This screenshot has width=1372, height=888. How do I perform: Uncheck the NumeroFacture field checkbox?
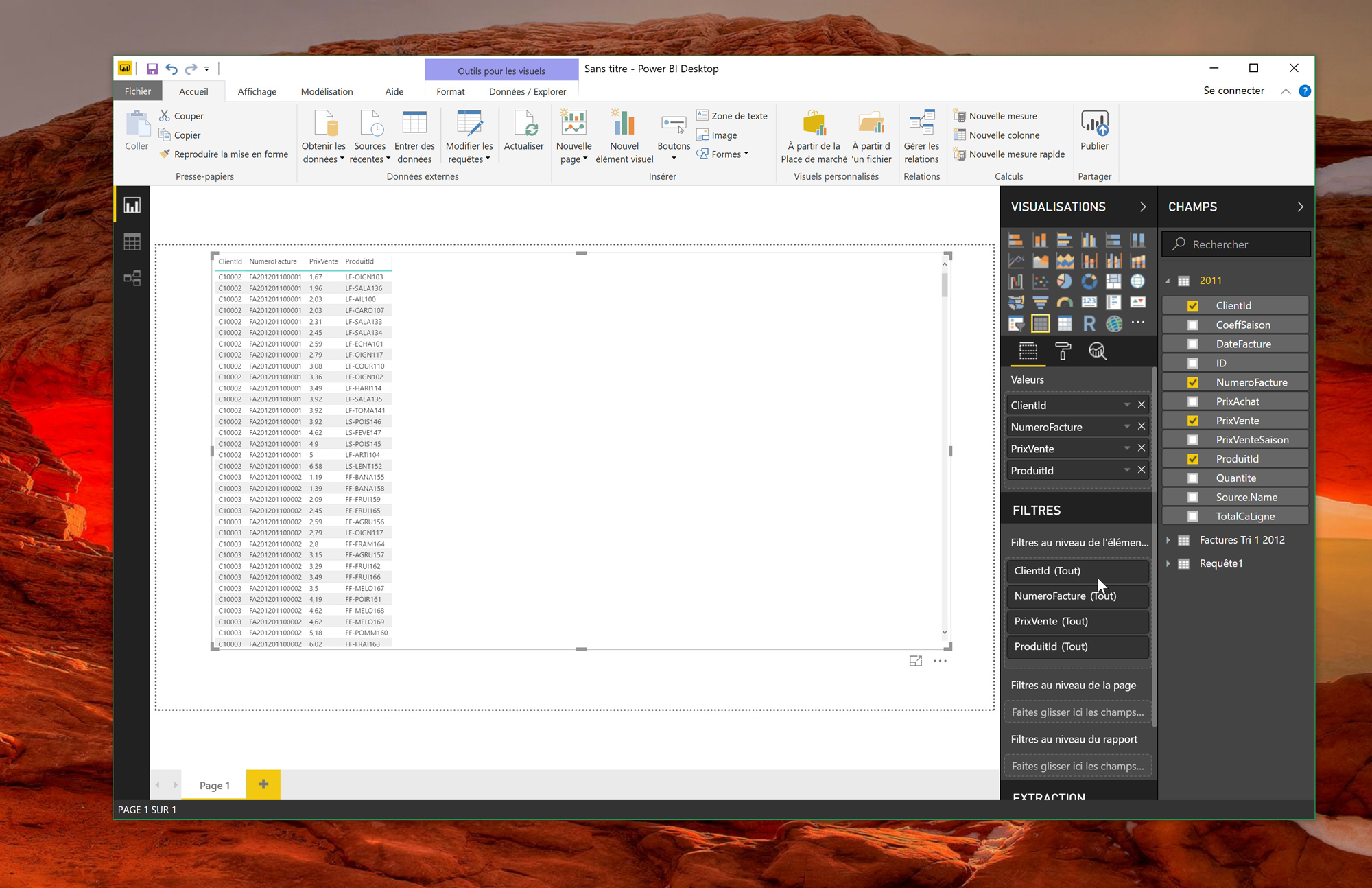point(1192,383)
